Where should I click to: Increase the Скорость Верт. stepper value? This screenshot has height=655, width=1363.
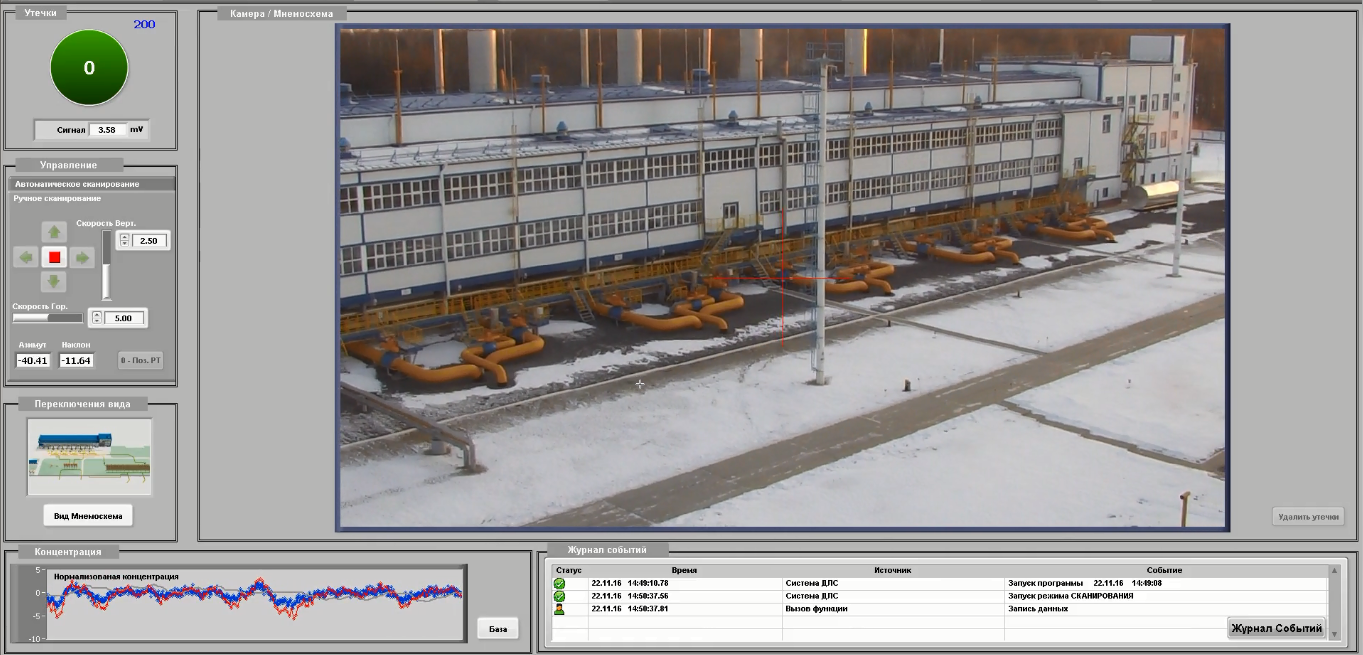123,237
